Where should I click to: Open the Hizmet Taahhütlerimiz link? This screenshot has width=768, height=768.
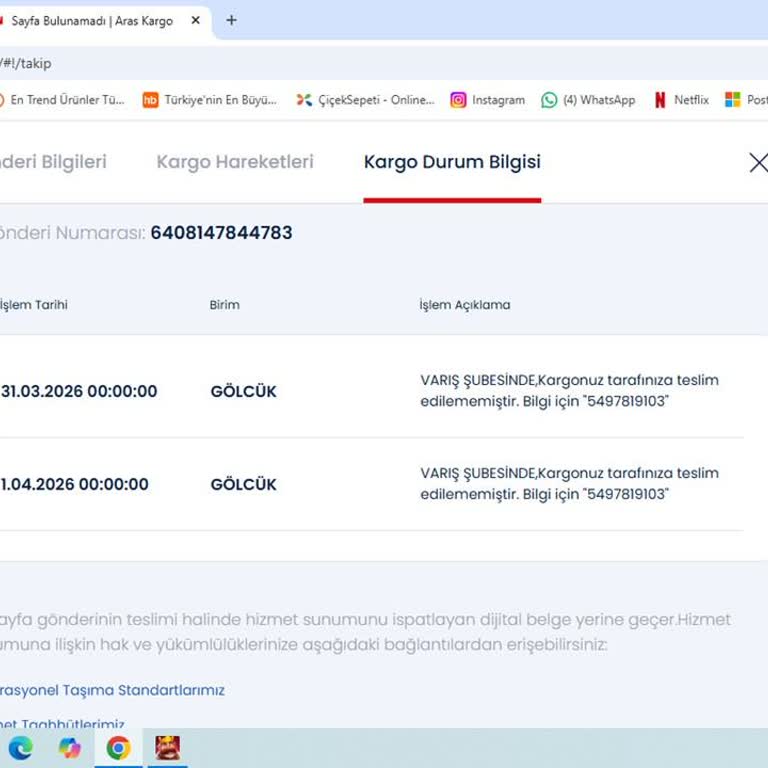(x=62, y=723)
